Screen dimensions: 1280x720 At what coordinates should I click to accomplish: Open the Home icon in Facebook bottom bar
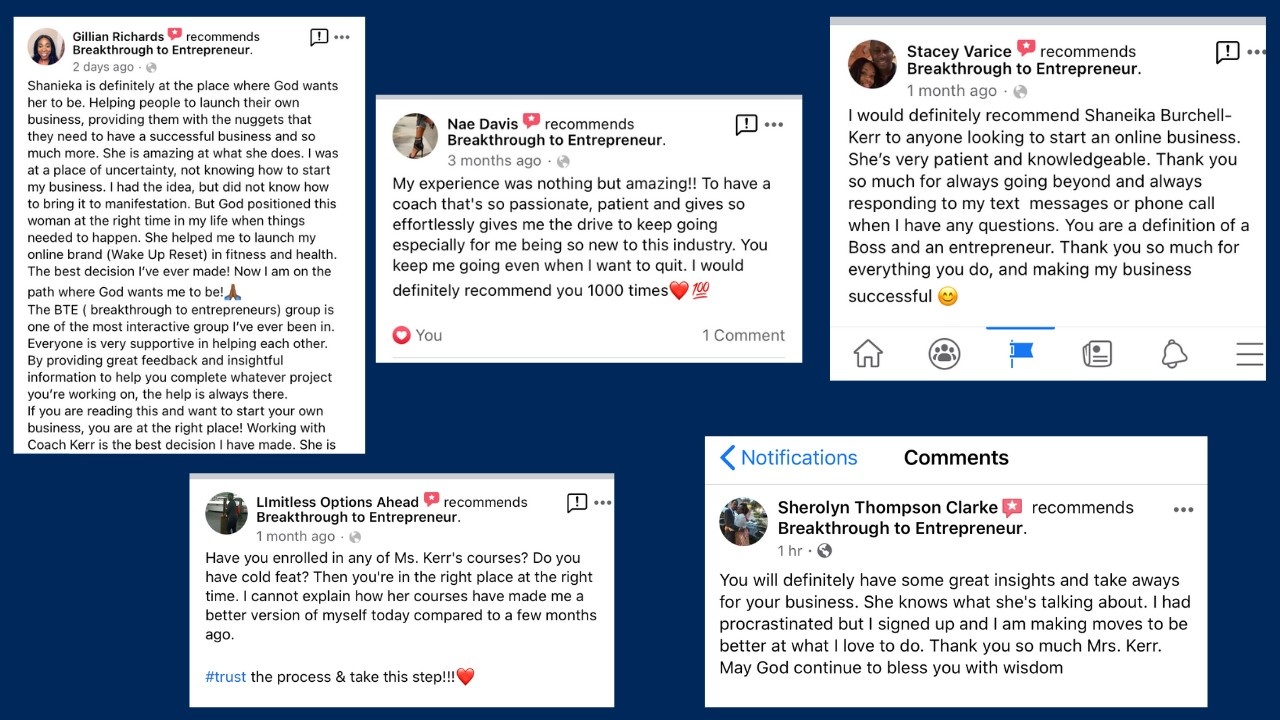click(868, 354)
